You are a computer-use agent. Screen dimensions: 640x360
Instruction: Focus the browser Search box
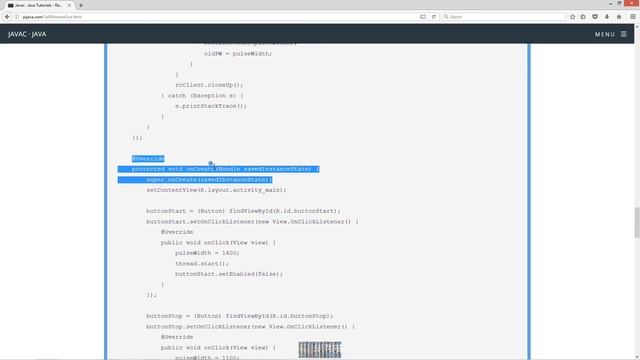(504, 17)
